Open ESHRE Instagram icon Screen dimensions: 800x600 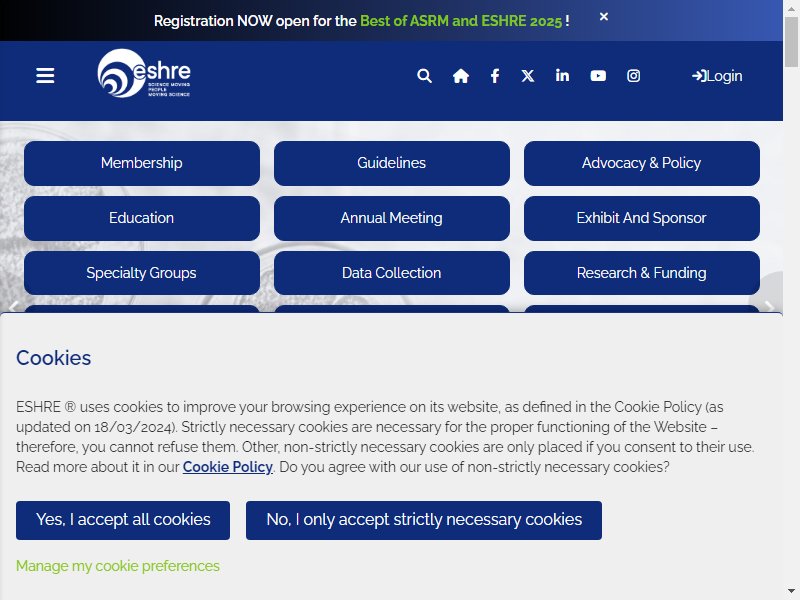coord(633,76)
